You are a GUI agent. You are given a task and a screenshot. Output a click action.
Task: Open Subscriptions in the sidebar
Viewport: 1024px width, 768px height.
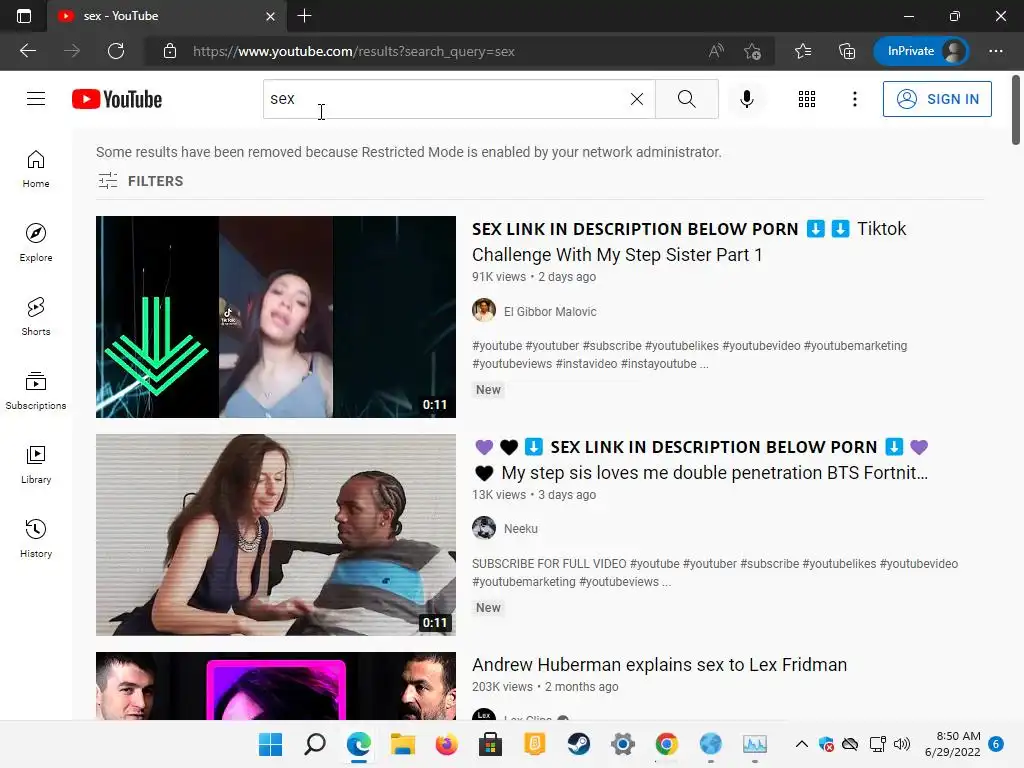(36, 391)
